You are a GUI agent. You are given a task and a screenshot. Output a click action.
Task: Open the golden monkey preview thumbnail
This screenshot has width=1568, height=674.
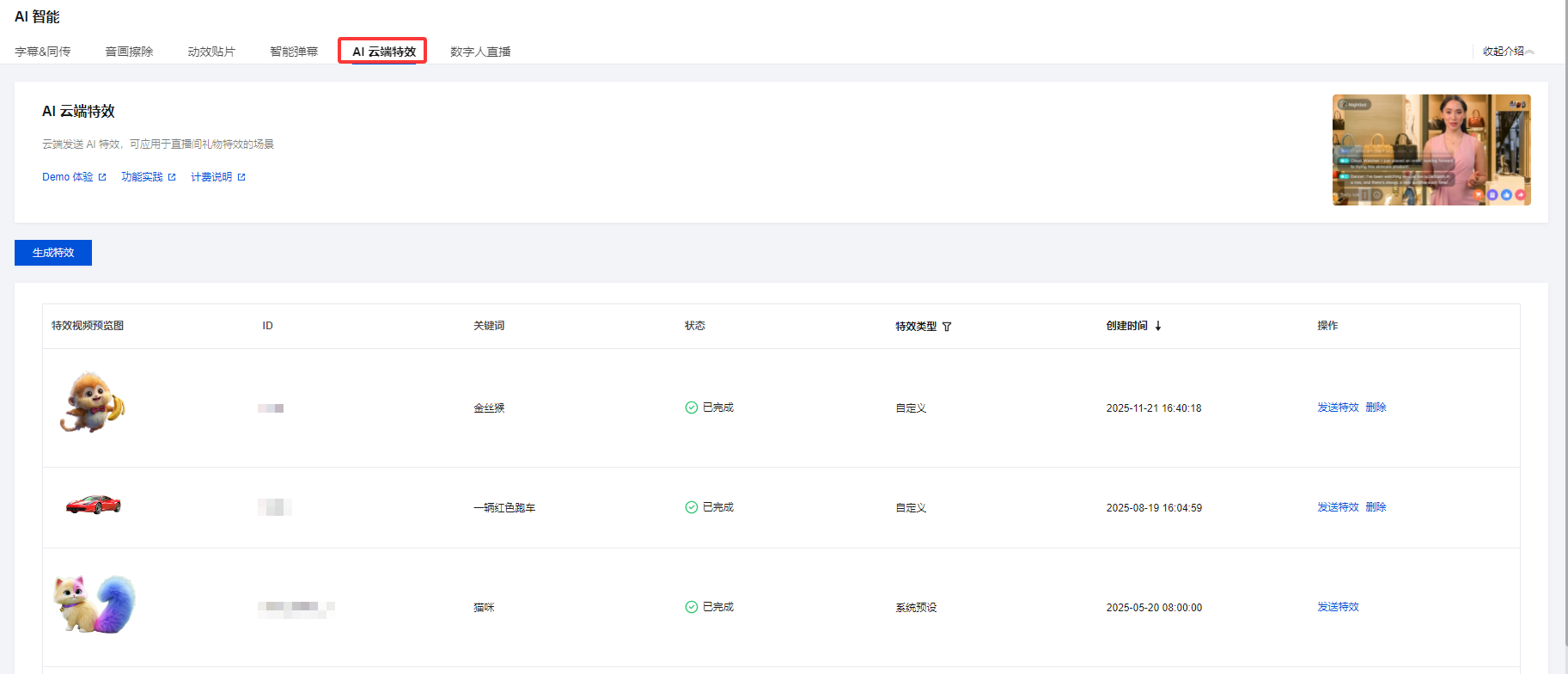92,403
